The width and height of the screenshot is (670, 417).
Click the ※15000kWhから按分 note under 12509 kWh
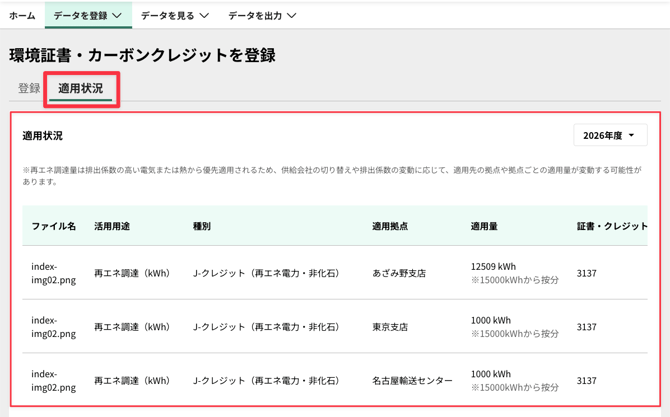515,280
